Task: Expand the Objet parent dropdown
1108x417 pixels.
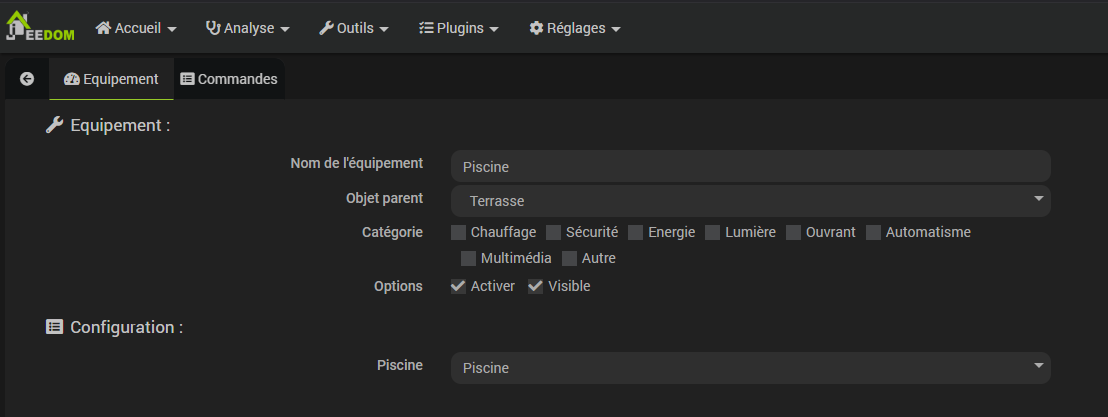Action: tap(750, 201)
